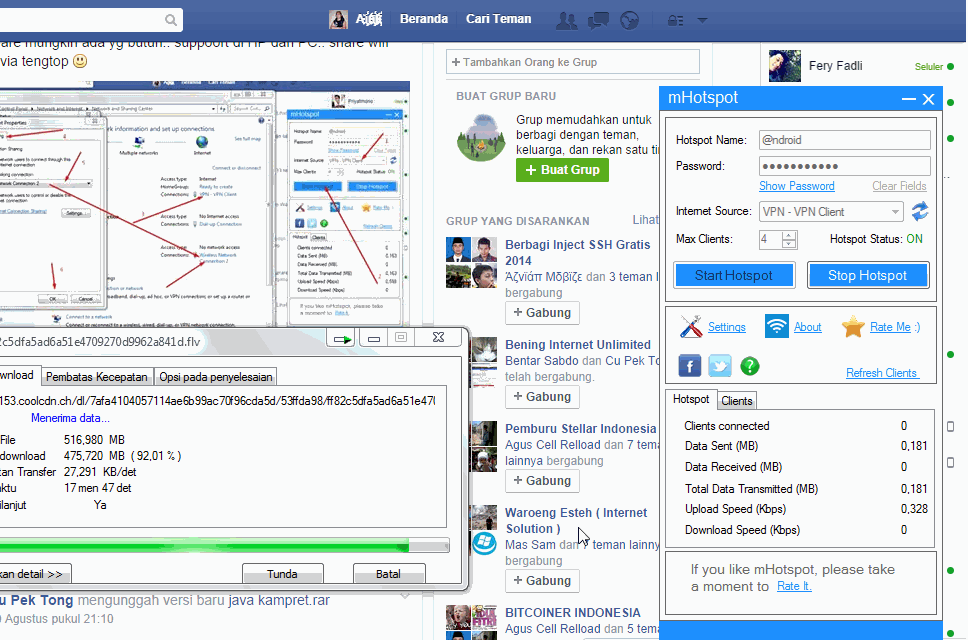Switch to the Hotspot tab
Viewport: 968px width, 640px height.
tap(691, 399)
